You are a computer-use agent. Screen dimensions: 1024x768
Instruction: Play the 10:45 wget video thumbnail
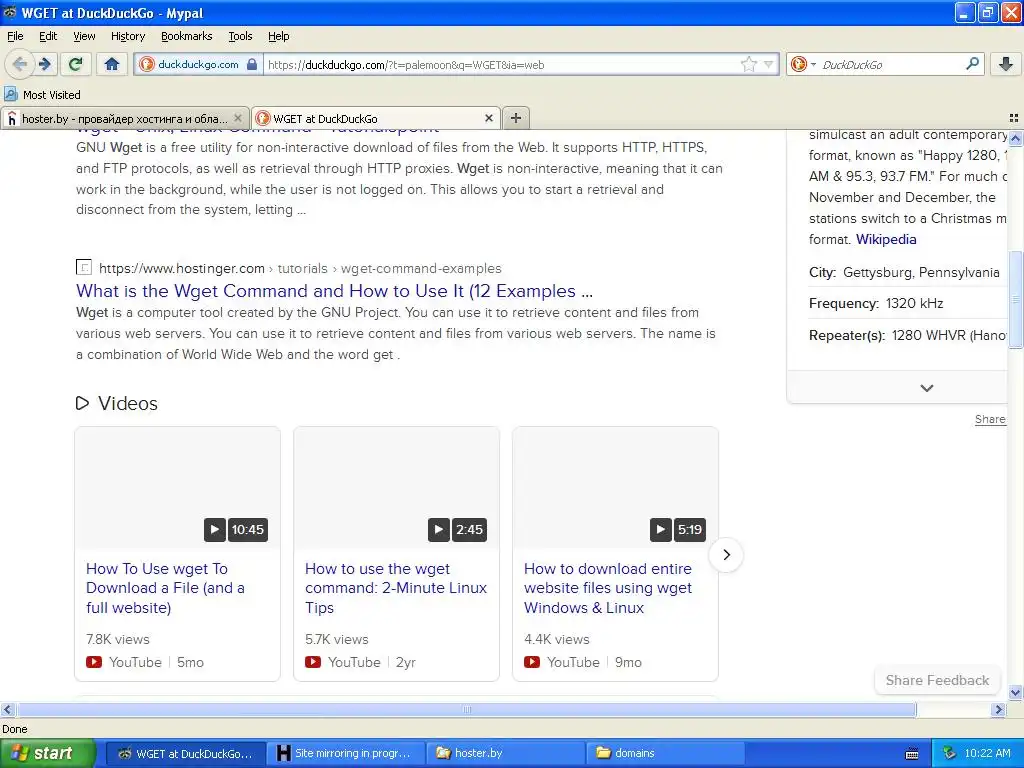178,488
